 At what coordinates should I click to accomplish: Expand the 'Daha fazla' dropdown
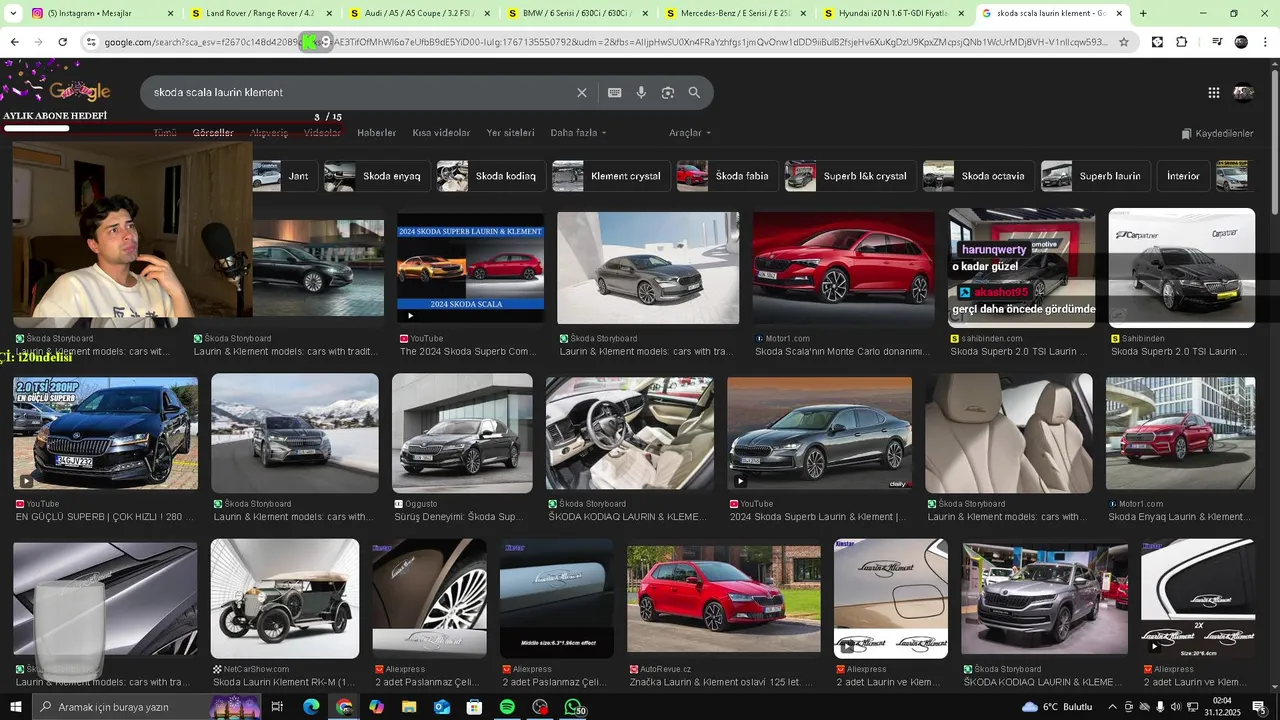pyautogui.click(x=578, y=132)
